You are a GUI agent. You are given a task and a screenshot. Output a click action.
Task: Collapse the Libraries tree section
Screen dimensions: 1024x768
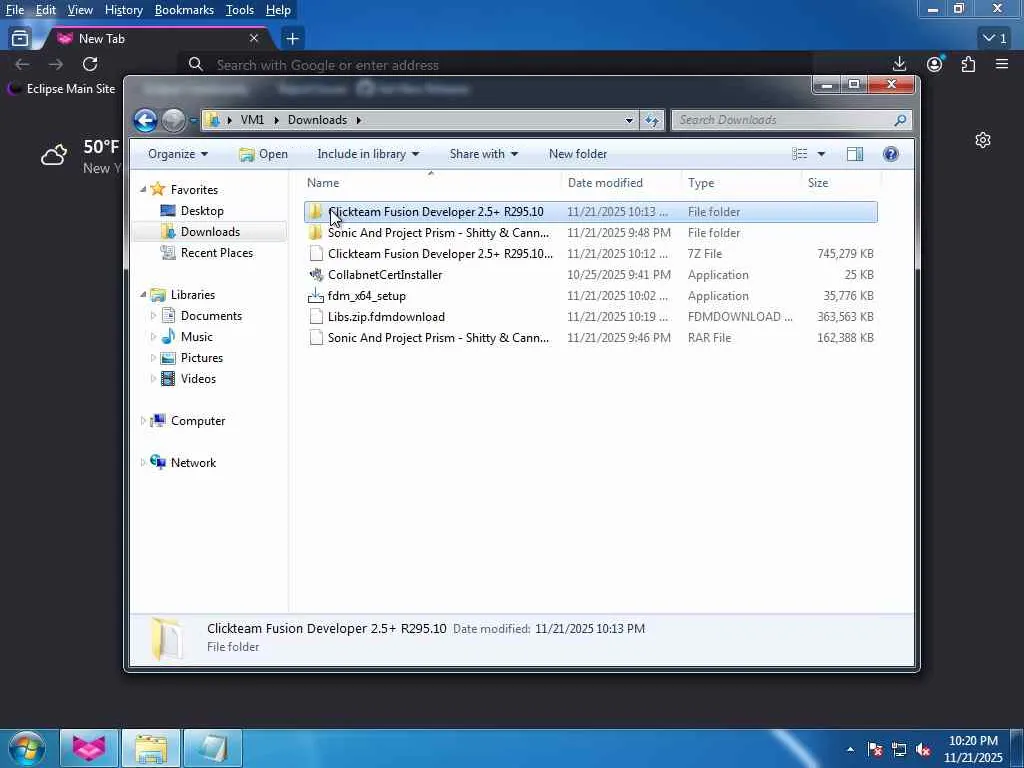point(143,295)
